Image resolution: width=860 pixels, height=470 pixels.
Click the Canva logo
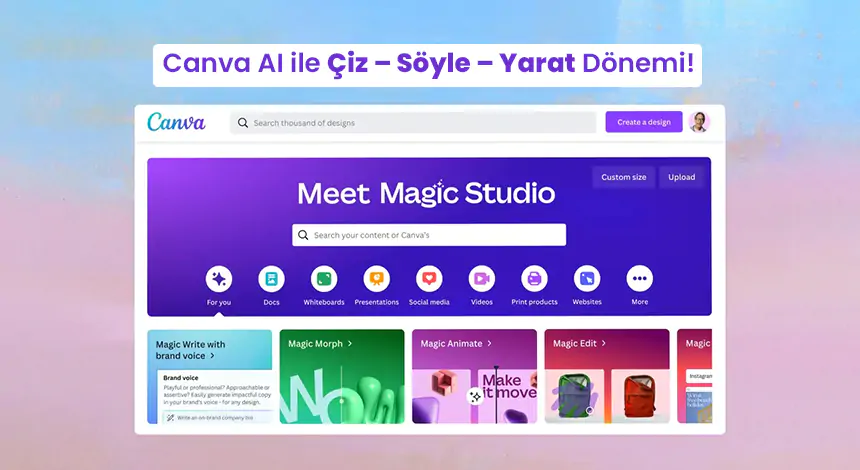[176, 122]
